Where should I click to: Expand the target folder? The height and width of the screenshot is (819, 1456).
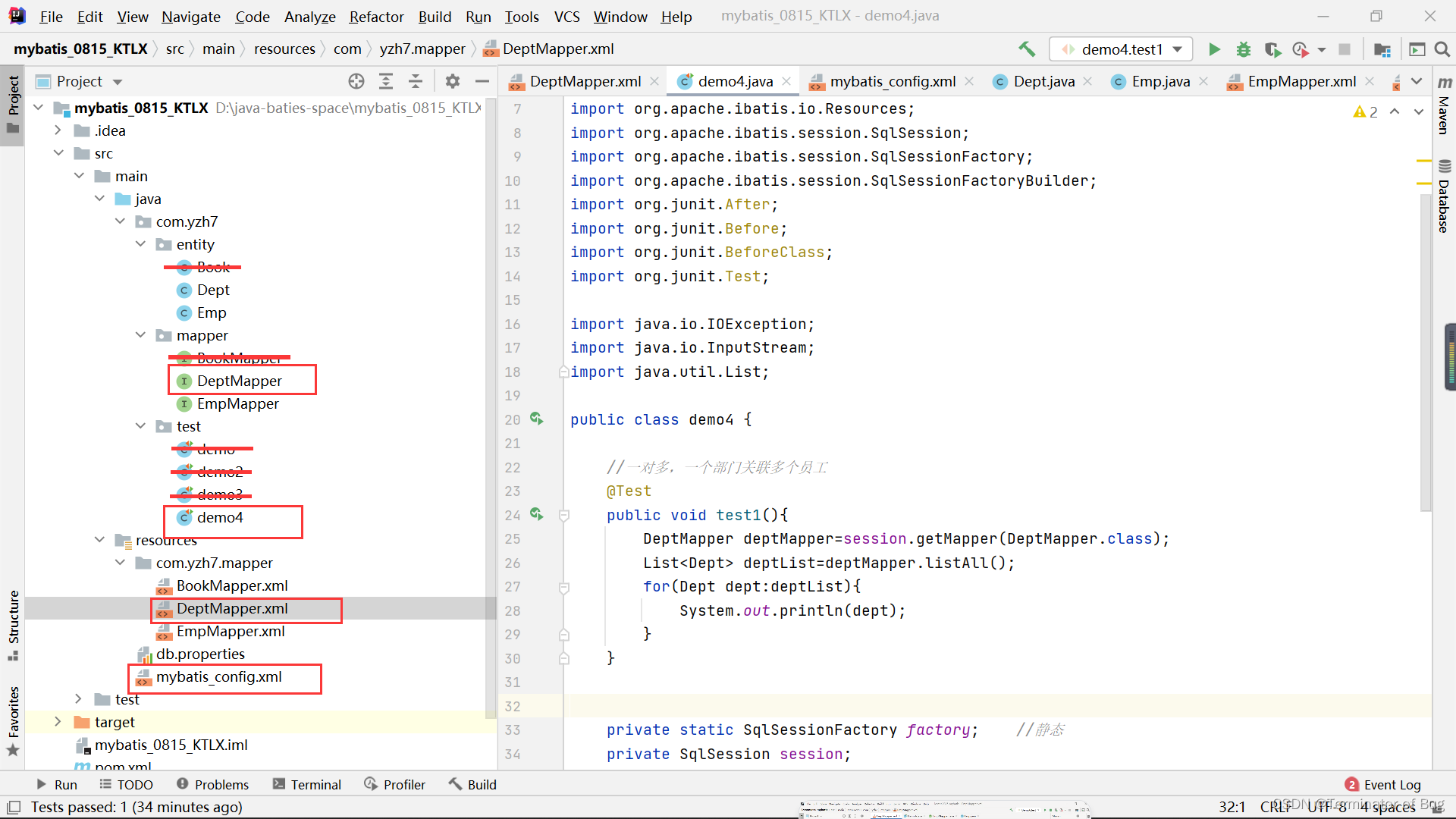tap(58, 722)
